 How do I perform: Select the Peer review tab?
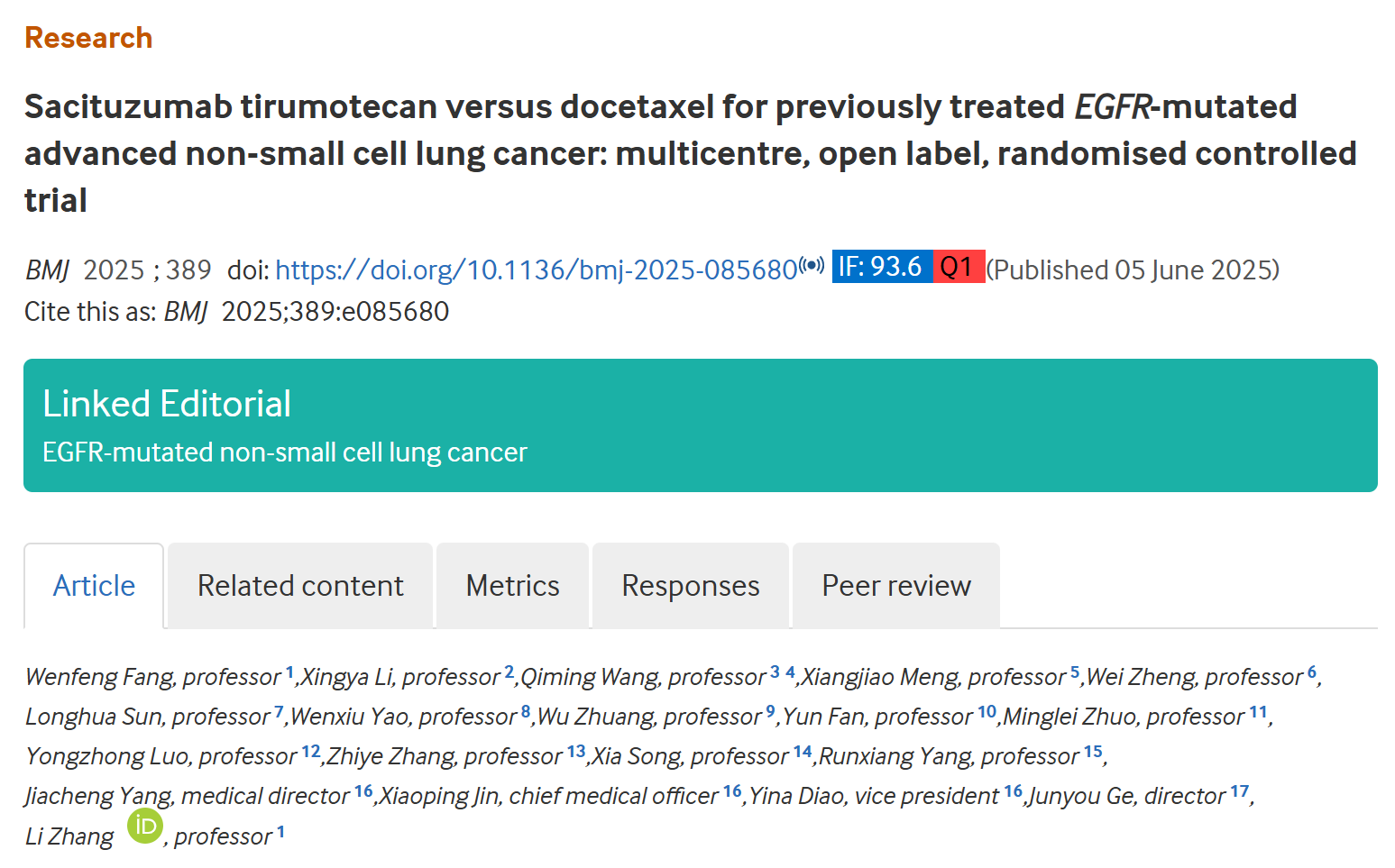pyautogui.click(x=896, y=586)
